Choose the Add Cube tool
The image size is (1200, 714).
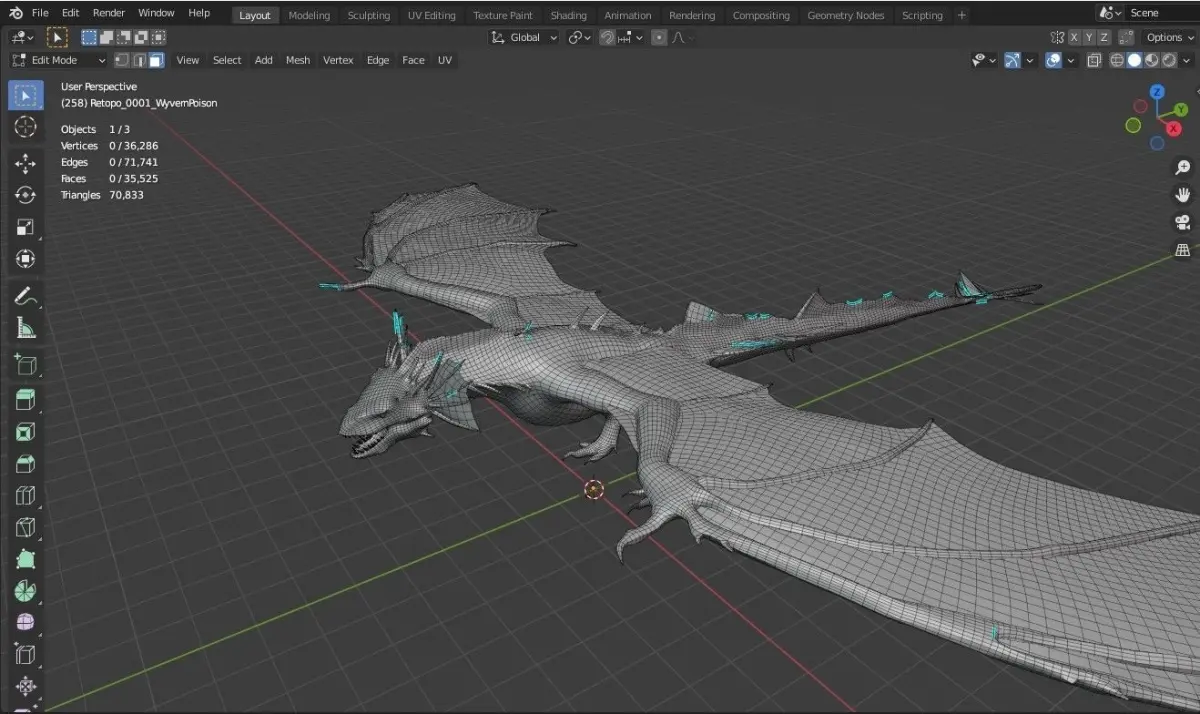click(26, 365)
